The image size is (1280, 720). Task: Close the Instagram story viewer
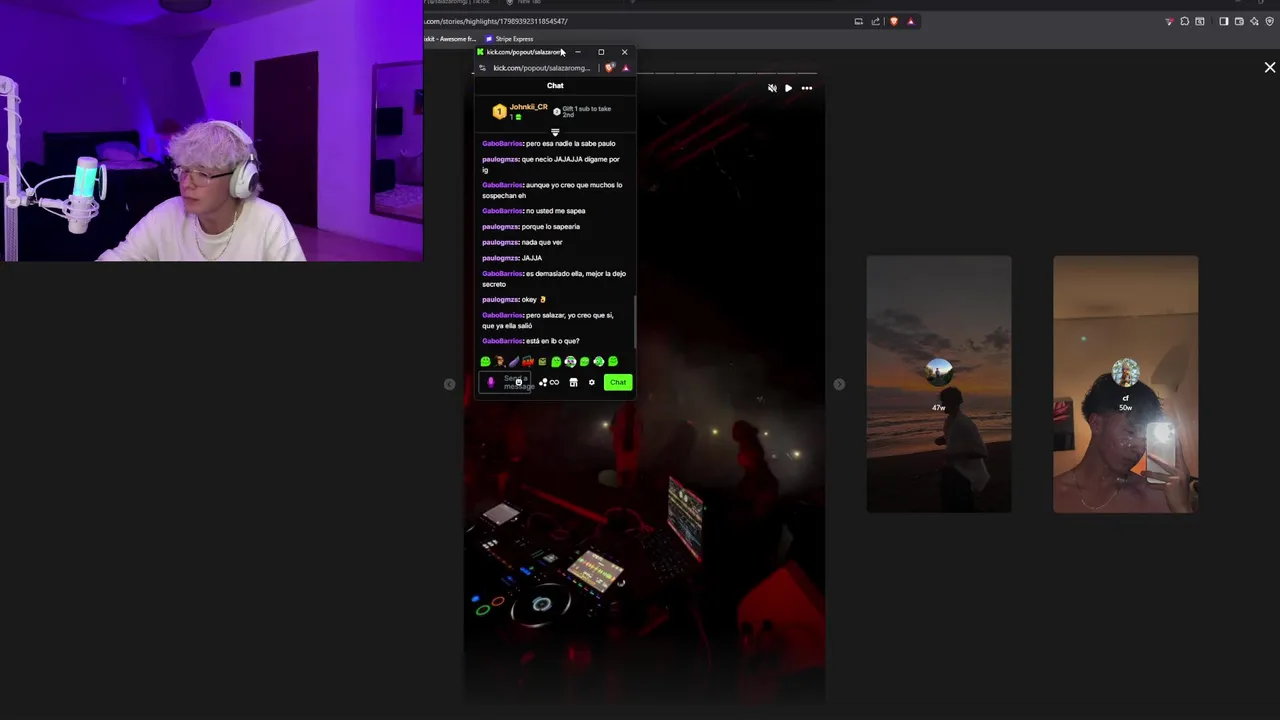click(1270, 67)
